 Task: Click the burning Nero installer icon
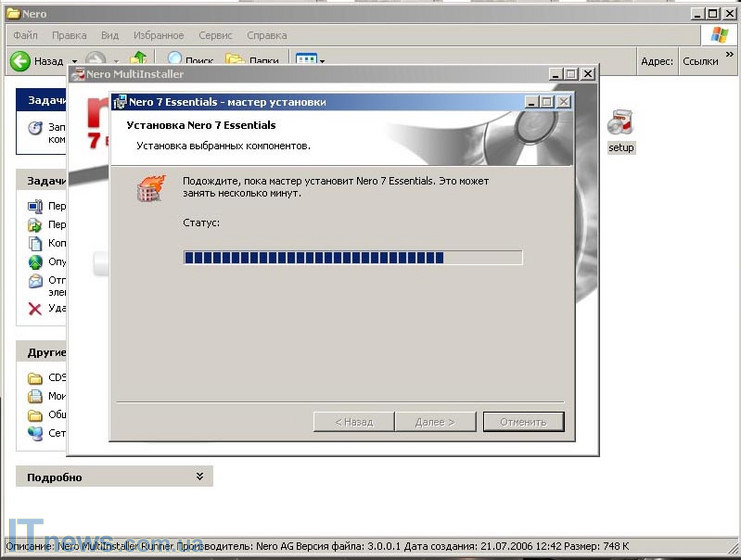[x=151, y=187]
